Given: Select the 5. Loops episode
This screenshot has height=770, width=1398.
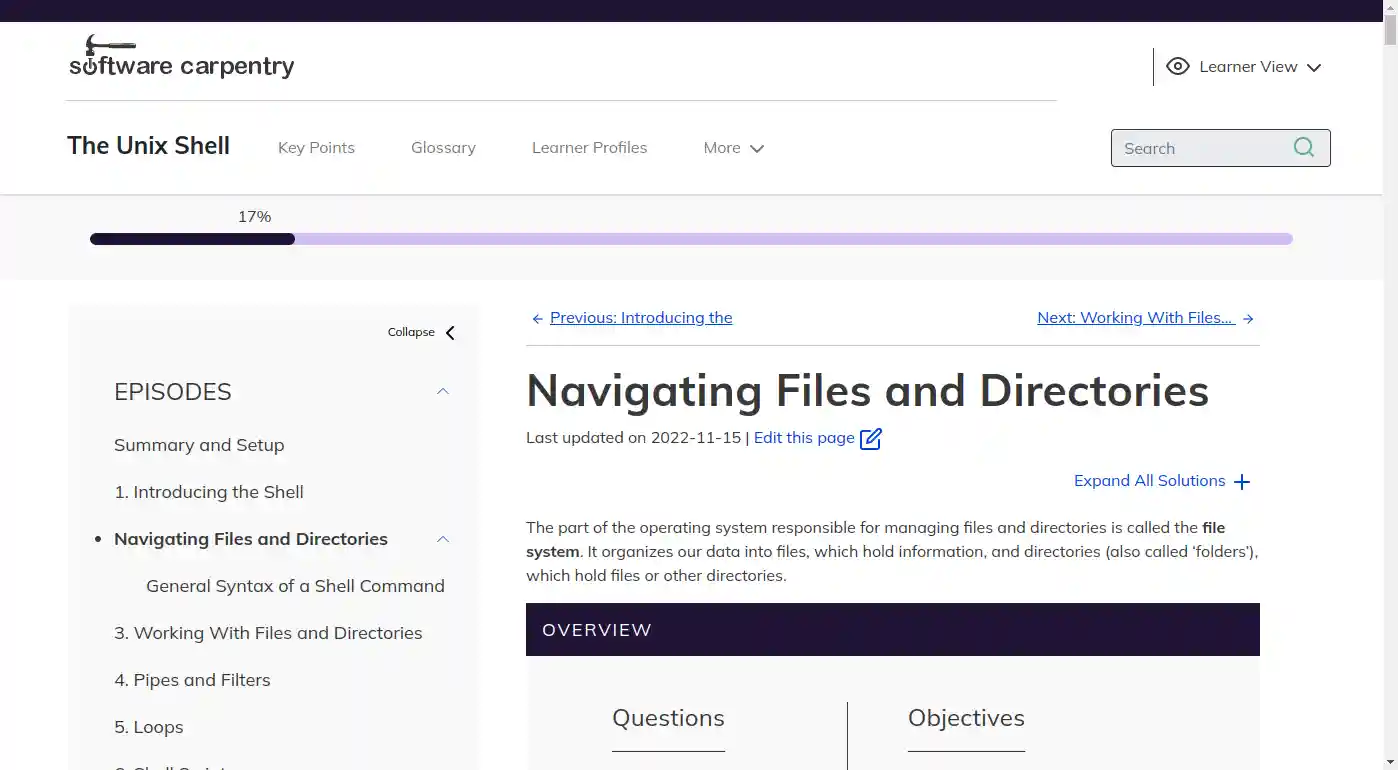Looking at the screenshot, I should pos(148,727).
